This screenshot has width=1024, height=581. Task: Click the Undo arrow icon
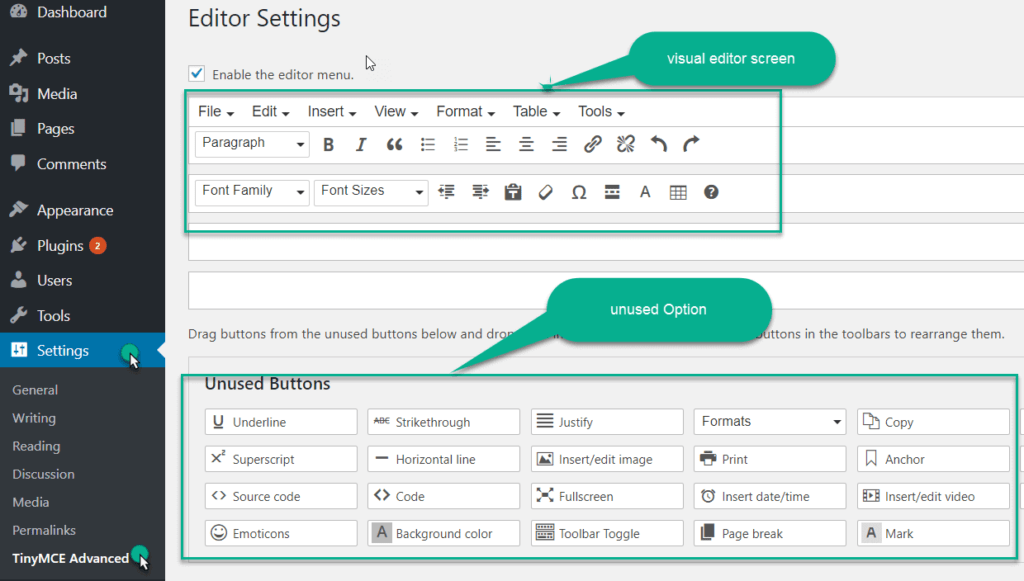[x=658, y=144]
